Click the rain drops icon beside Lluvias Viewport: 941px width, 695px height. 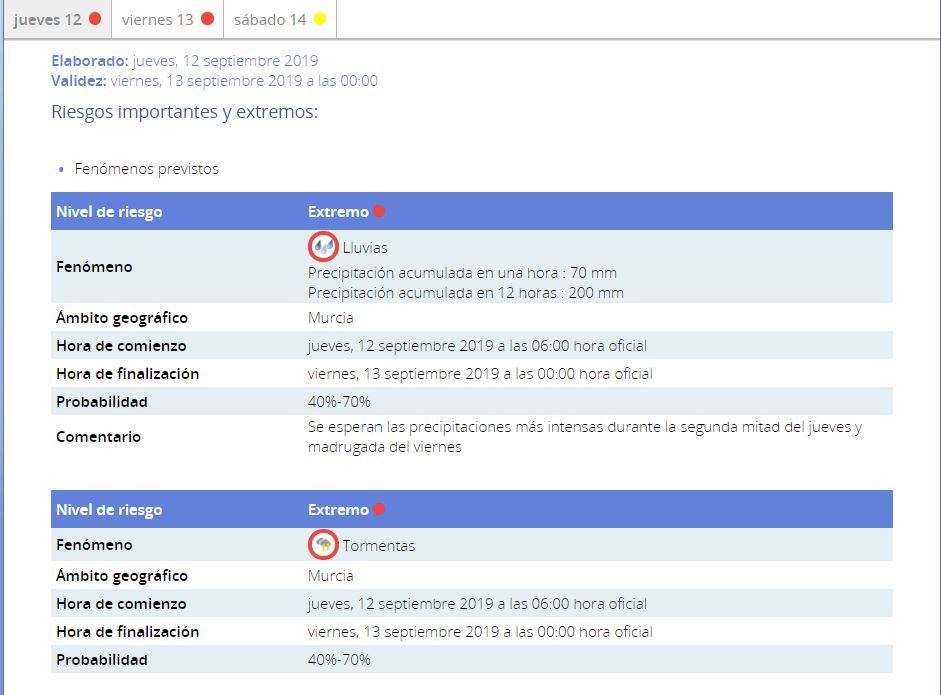[323, 246]
